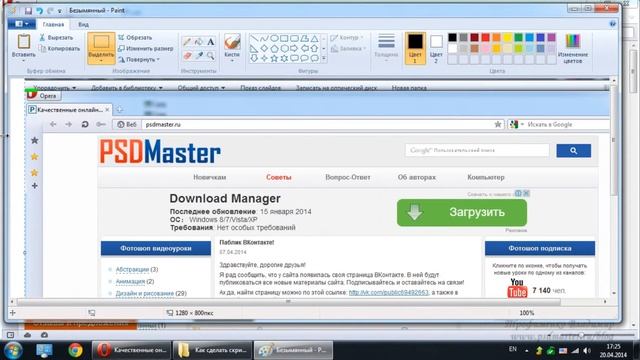Open the Толщина line thickness dropdown

(x=386, y=48)
